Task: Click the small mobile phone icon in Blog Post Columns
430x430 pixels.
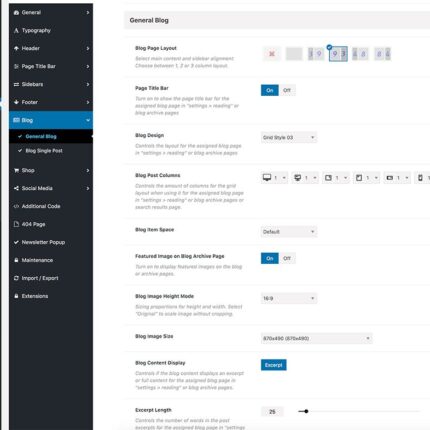Action: coord(420,178)
